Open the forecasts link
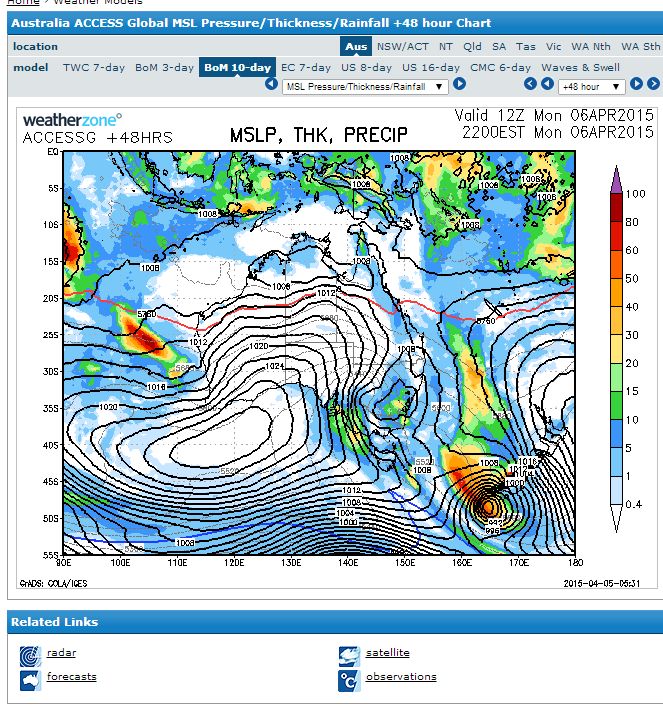The image size is (663, 709). [x=71, y=676]
